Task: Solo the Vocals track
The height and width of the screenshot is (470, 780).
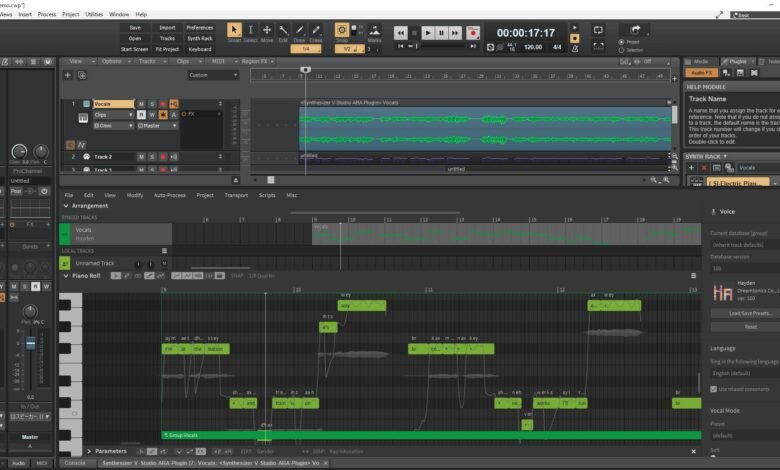Action: [151, 104]
